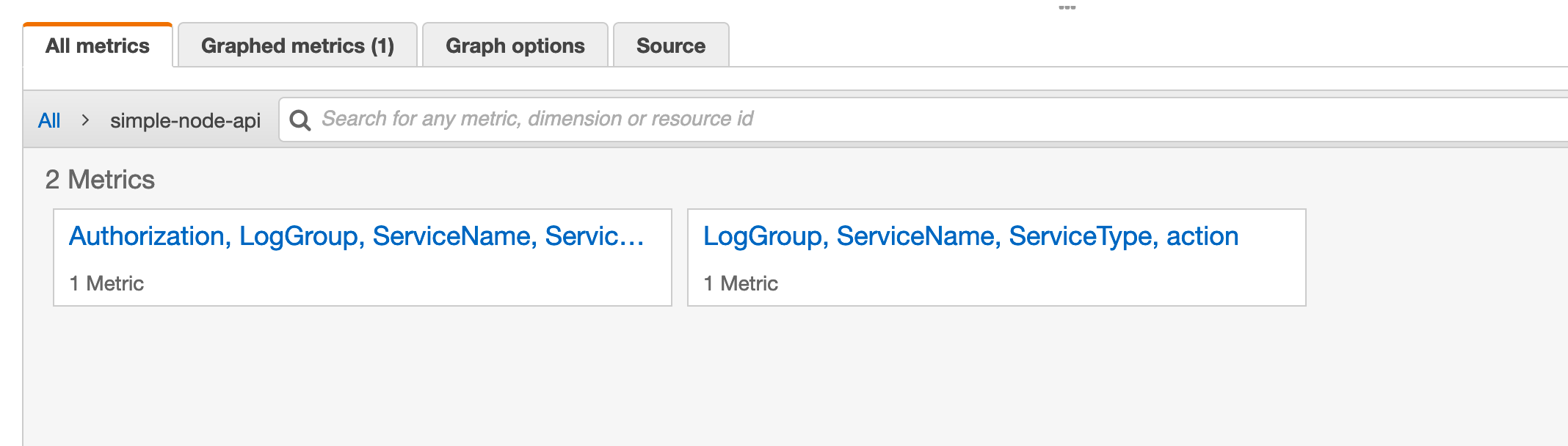Screen dimensions: 1568x446
Task: Focus the metric search input field
Action: tap(923, 120)
